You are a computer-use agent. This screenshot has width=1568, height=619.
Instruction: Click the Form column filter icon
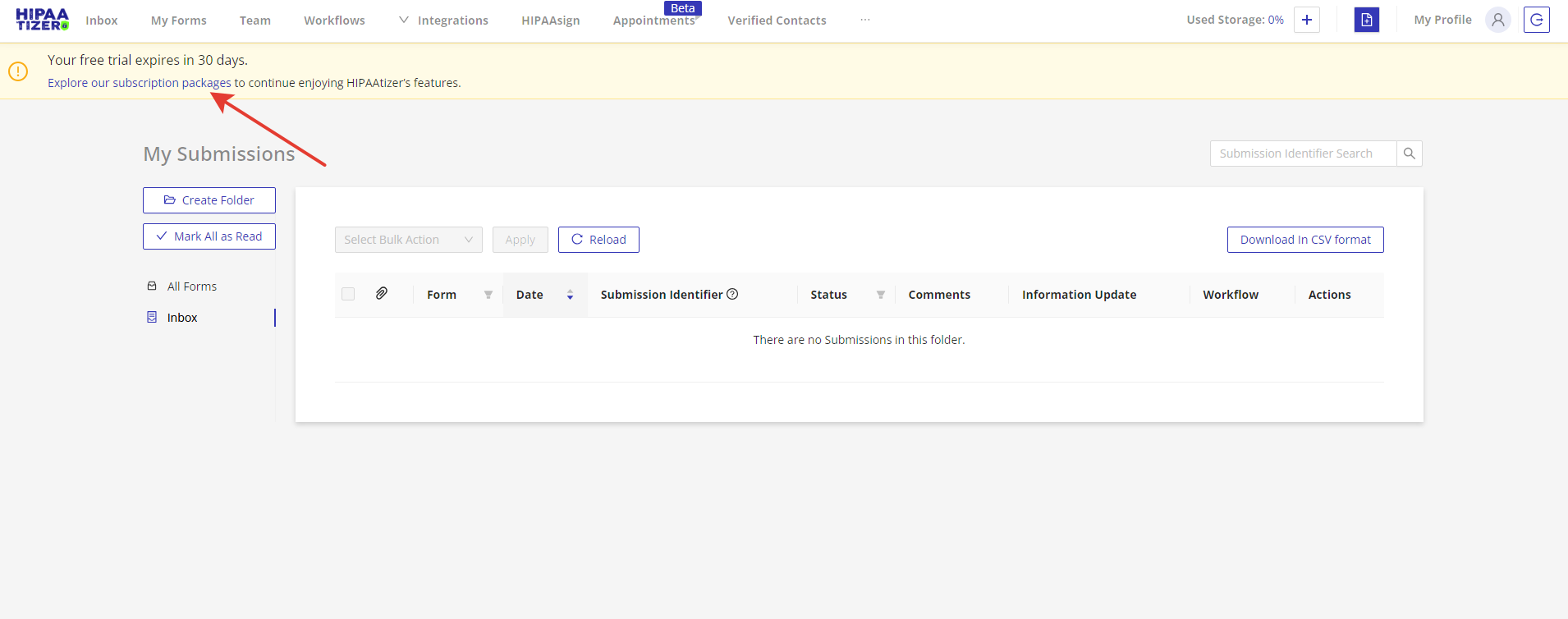point(488,295)
